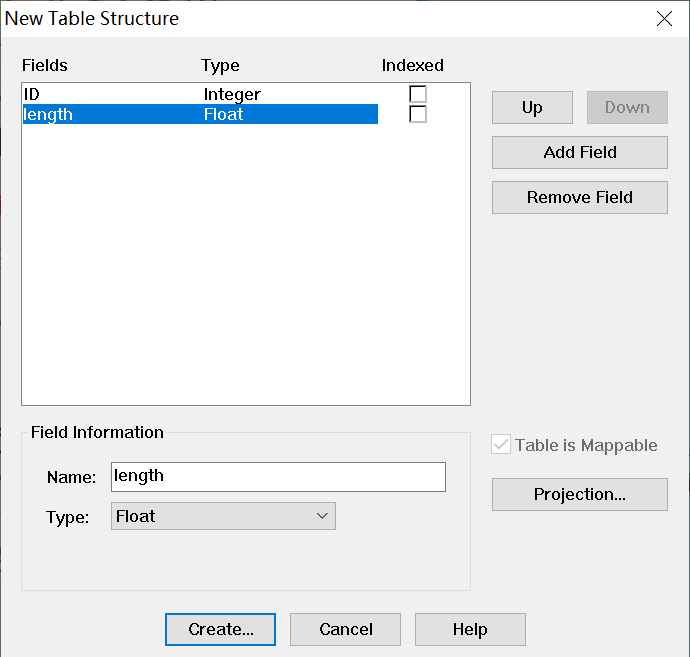The height and width of the screenshot is (657, 690).
Task: Click the Float type in length row
Action: pos(224,114)
